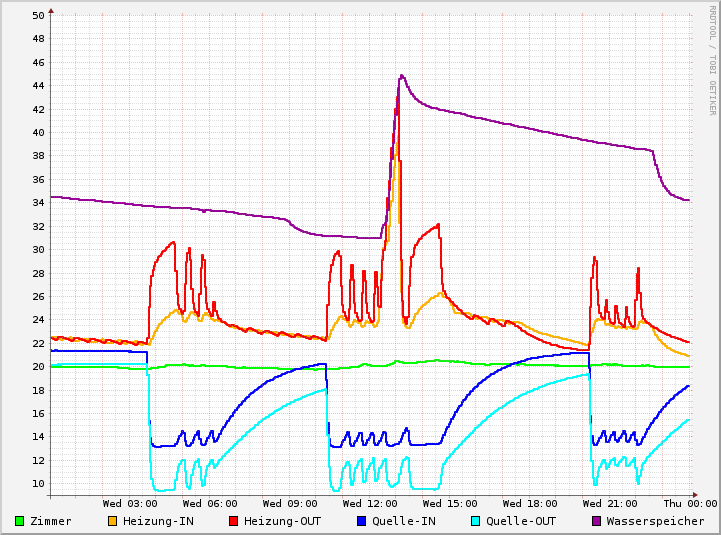This screenshot has height=535, width=721.
Task: Click the Wed 06:00 time axis label
Action: (x=210, y=504)
